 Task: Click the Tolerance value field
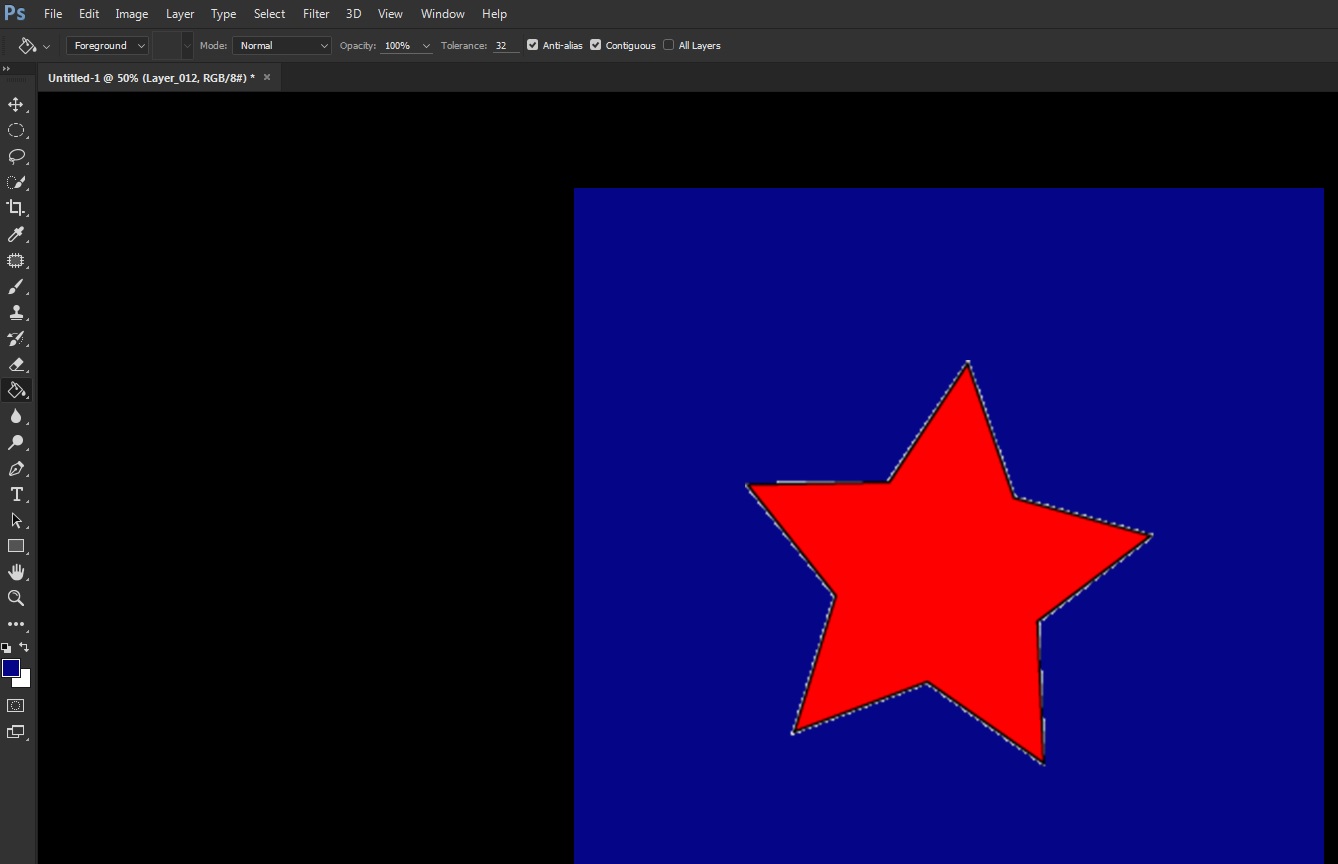click(505, 46)
